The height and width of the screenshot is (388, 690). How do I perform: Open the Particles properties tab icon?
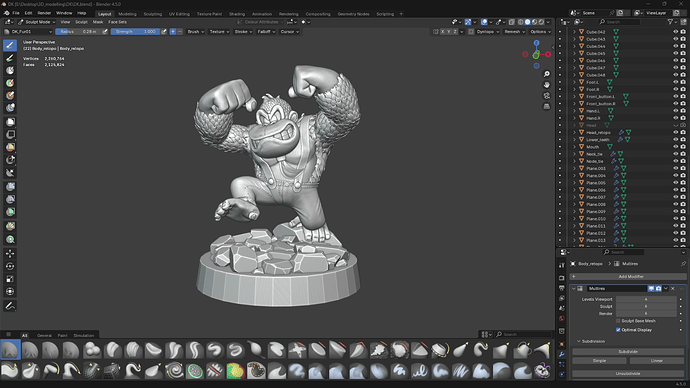(x=562, y=365)
